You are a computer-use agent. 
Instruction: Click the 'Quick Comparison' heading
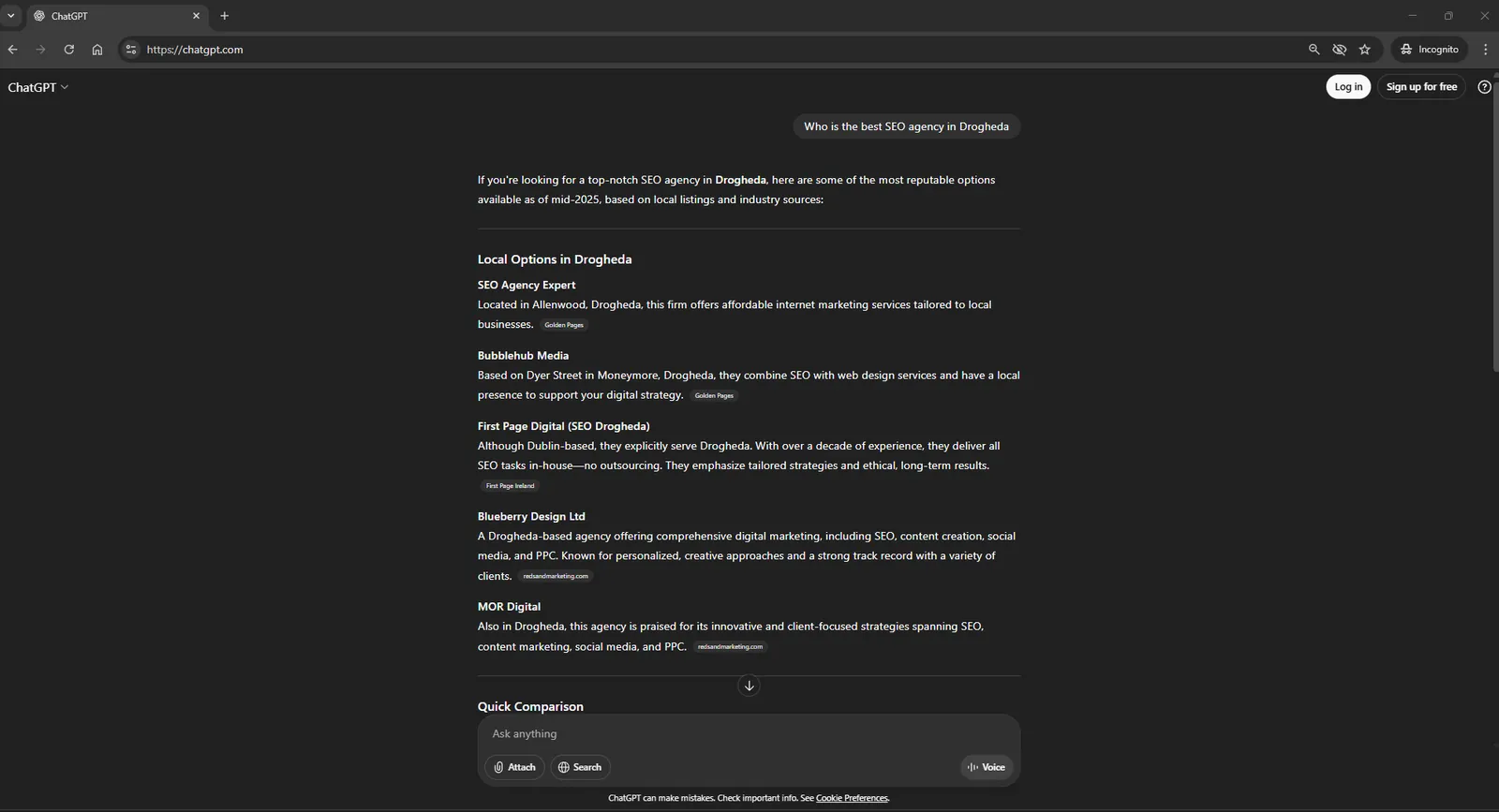click(x=530, y=707)
